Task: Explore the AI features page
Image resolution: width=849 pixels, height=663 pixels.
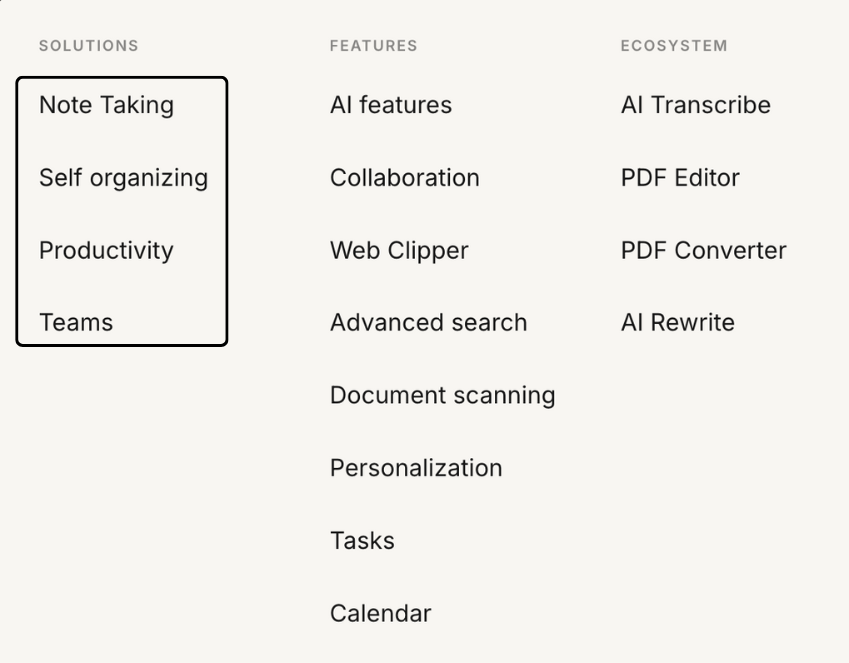Action: pyautogui.click(x=390, y=104)
